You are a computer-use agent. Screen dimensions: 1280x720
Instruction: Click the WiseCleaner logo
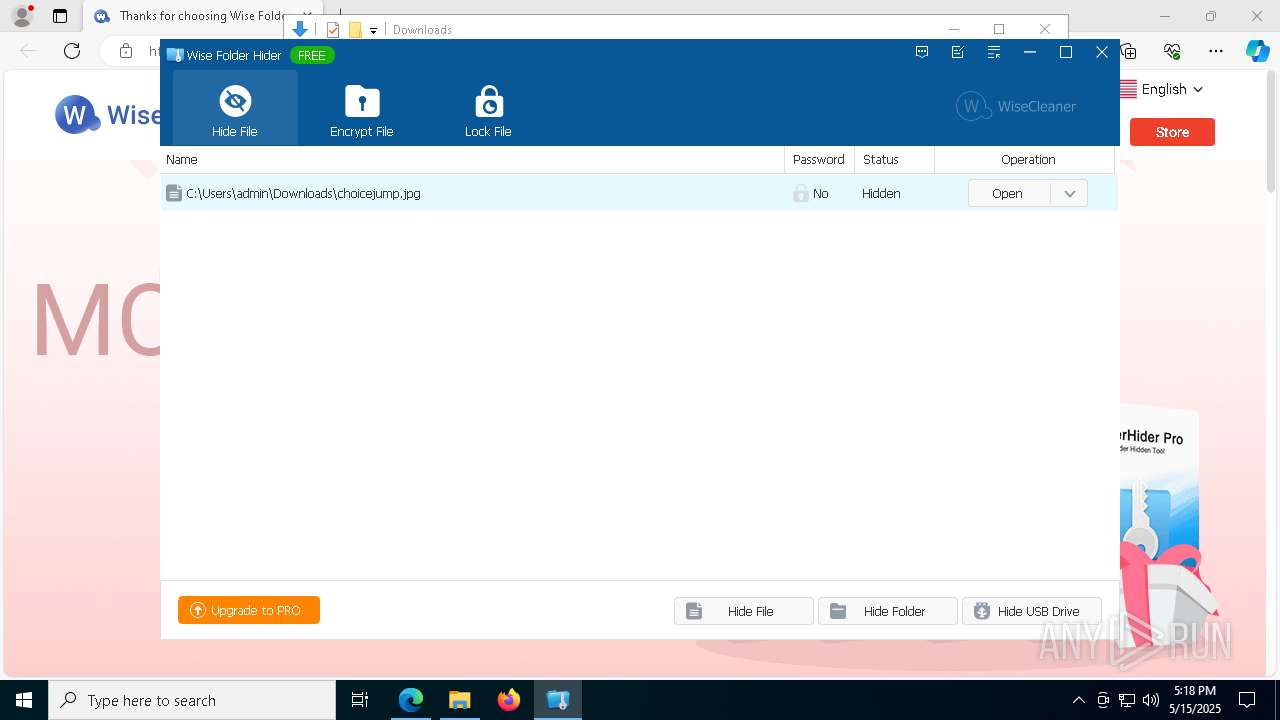(x=1016, y=106)
